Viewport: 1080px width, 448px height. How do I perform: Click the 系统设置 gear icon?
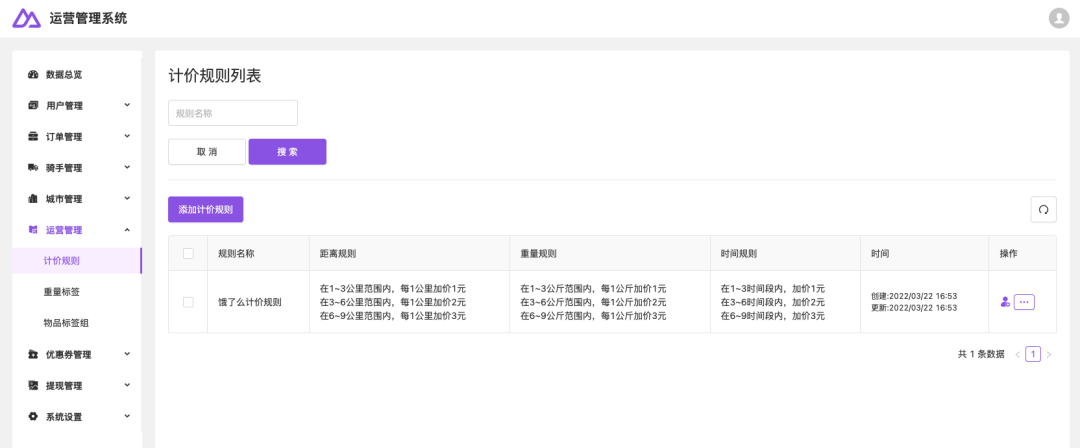tap(33, 417)
